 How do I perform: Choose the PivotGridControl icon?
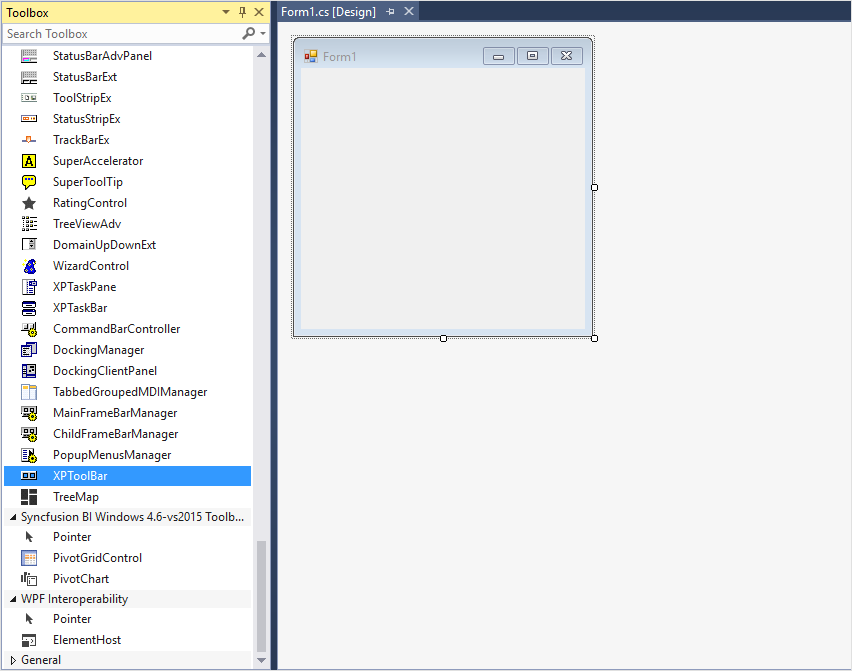(29, 558)
